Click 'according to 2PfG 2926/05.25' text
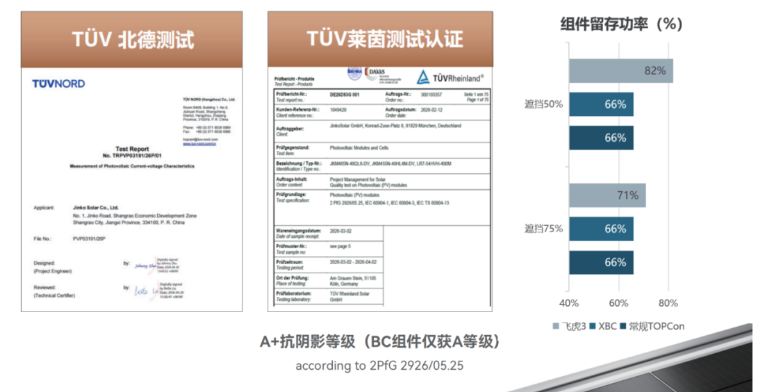The width and height of the screenshot is (760, 392). click(x=380, y=366)
